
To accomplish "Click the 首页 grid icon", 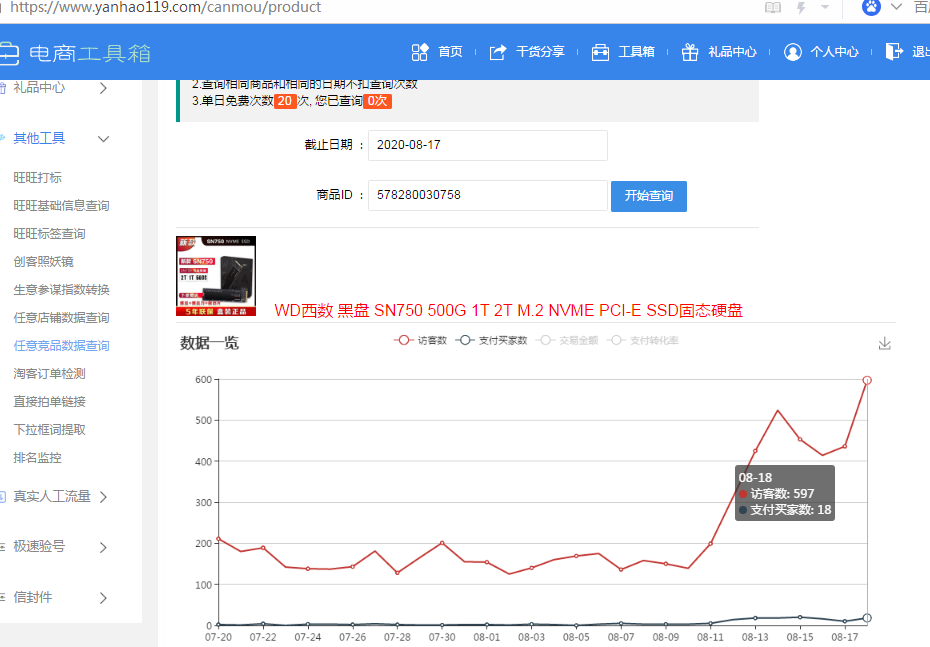I will [420, 52].
